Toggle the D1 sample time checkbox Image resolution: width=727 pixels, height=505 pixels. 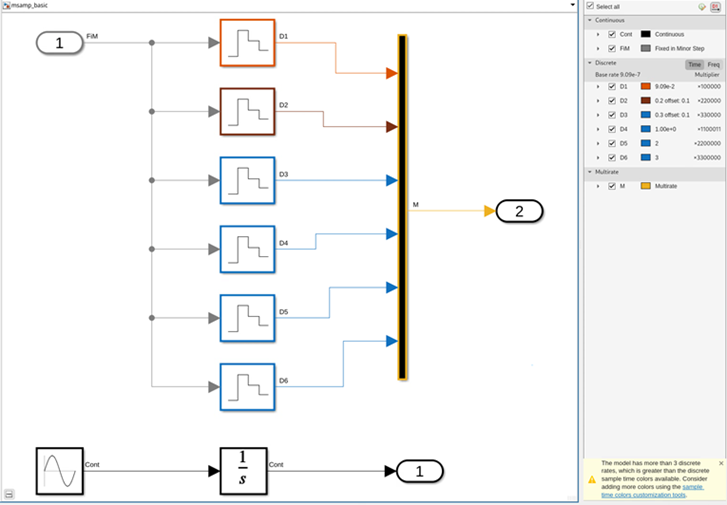pyautogui.click(x=612, y=86)
